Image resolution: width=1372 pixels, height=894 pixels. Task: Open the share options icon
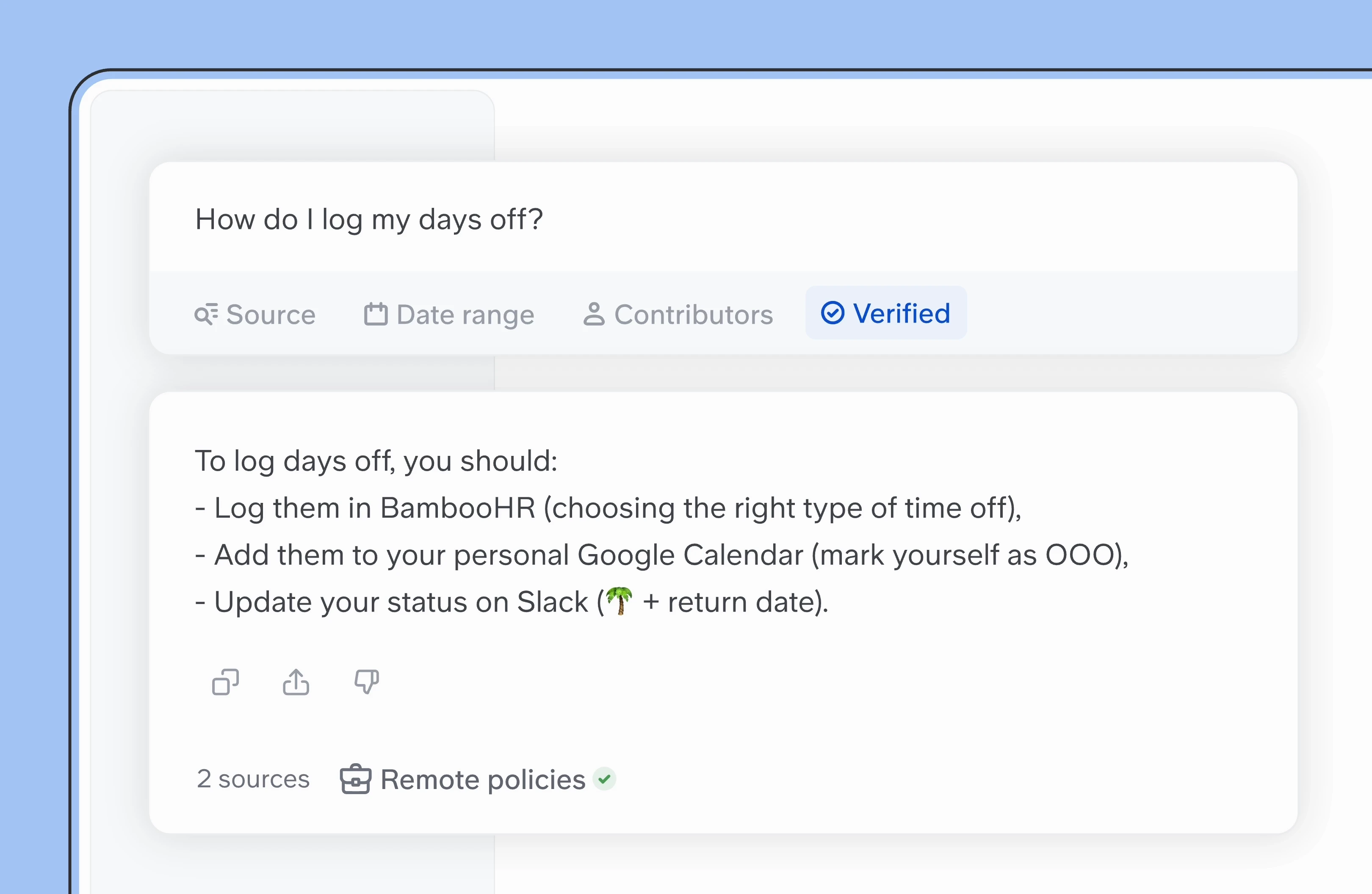296,682
